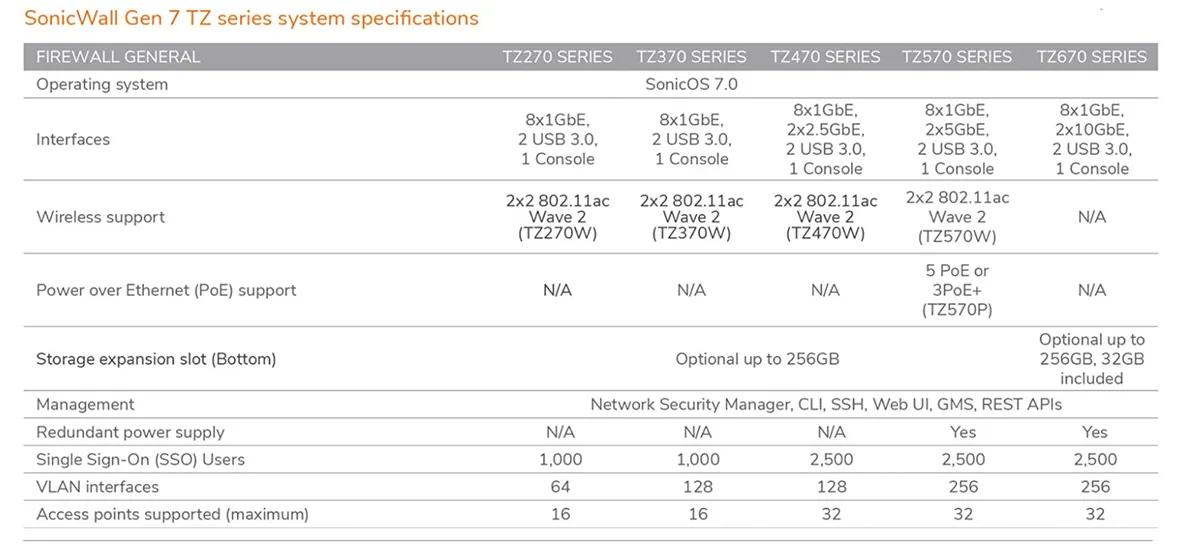Click the FIREWALL GENERAL header cell
This screenshot has height=551, width=1200.
click(x=118, y=57)
